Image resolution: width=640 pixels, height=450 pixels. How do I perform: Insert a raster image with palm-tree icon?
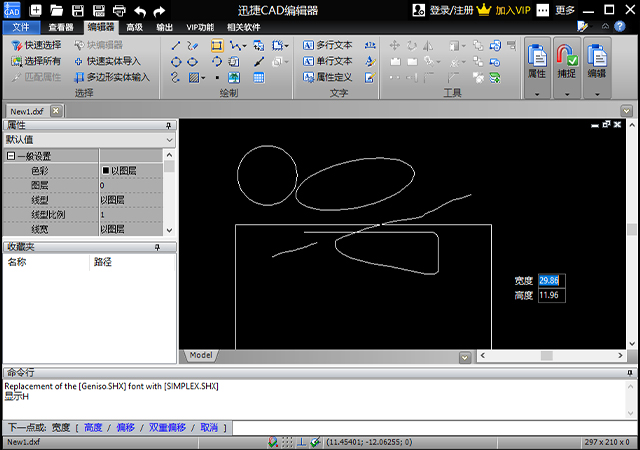[234, 77]
